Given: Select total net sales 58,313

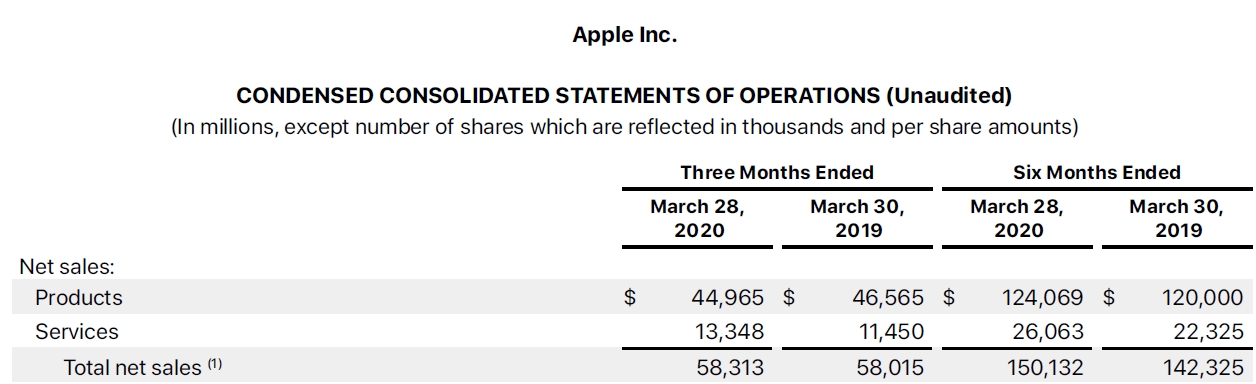Looking at the screenshot, I should click(x=730, y=367).
